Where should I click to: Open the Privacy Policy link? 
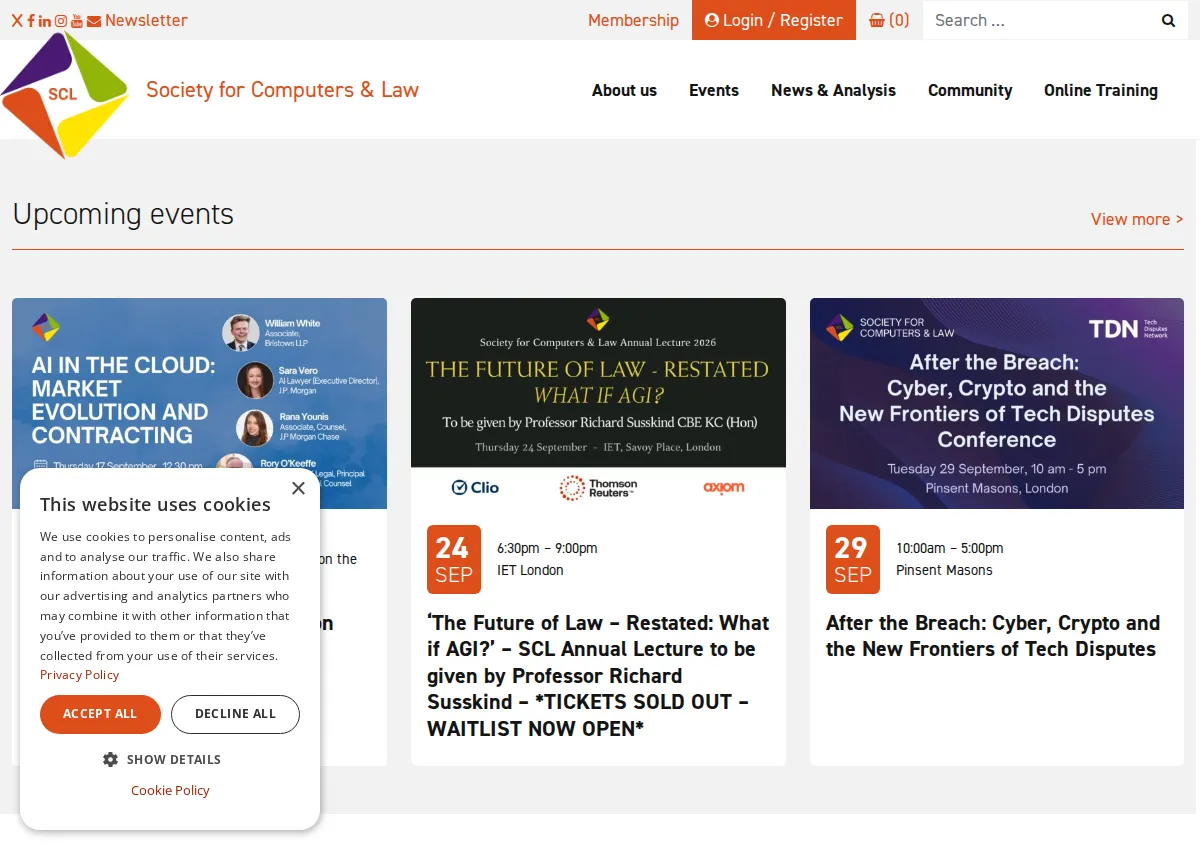click(79, 675)
